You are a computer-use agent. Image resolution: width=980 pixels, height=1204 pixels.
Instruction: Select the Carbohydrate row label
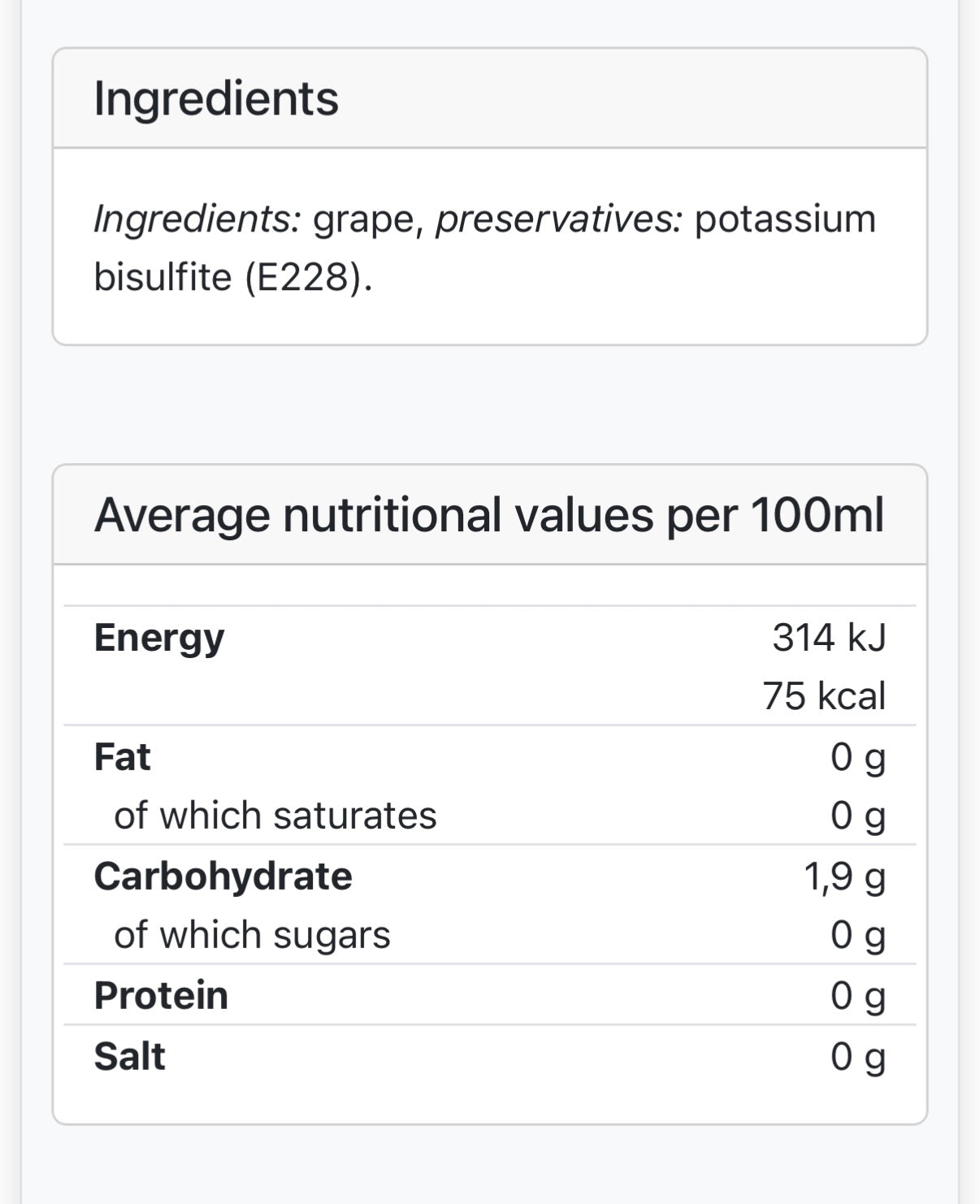tap(223, 877)
